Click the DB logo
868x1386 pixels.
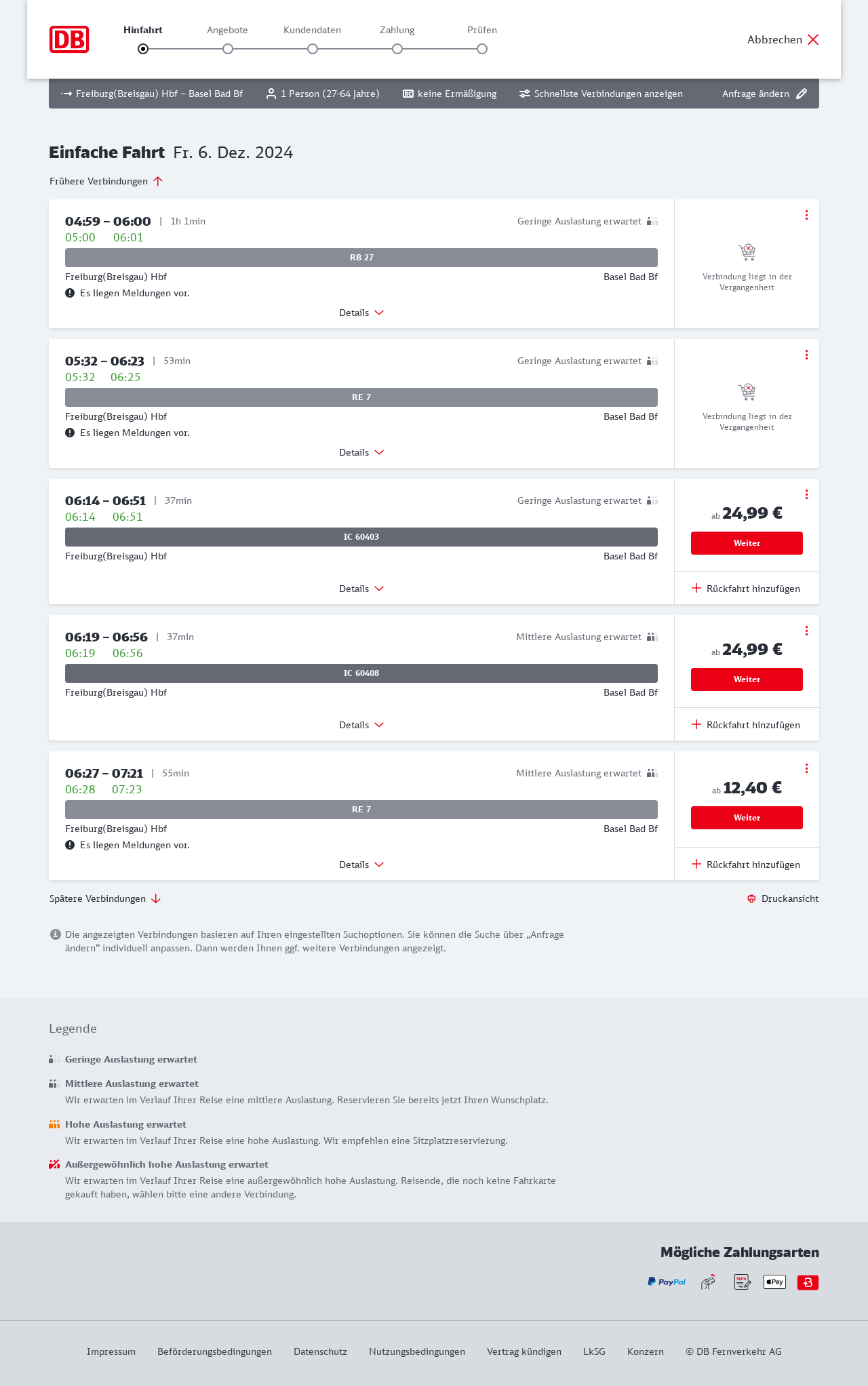pos(69,39)
